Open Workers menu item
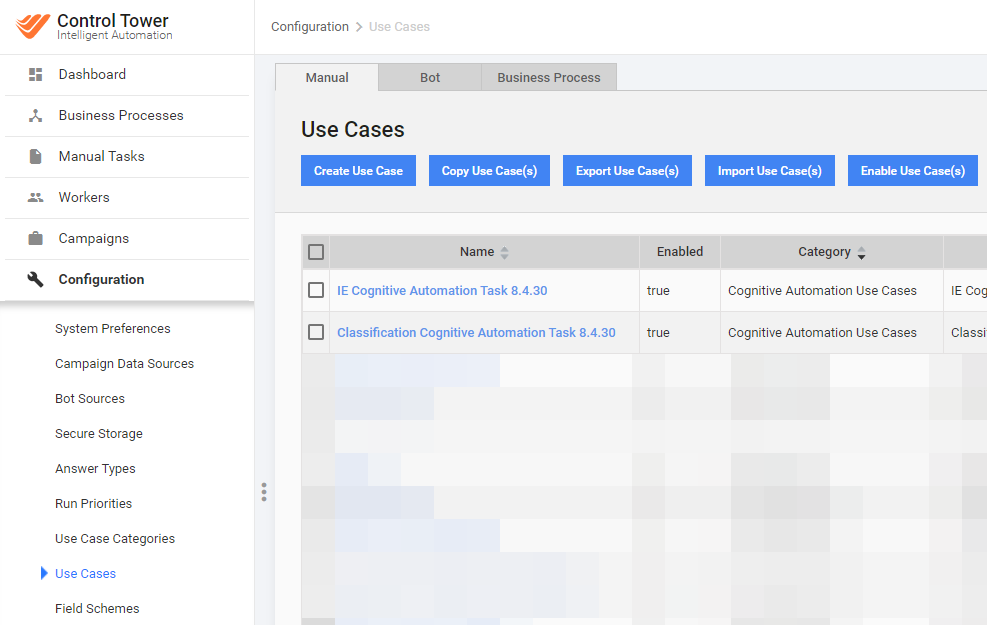 84,198
